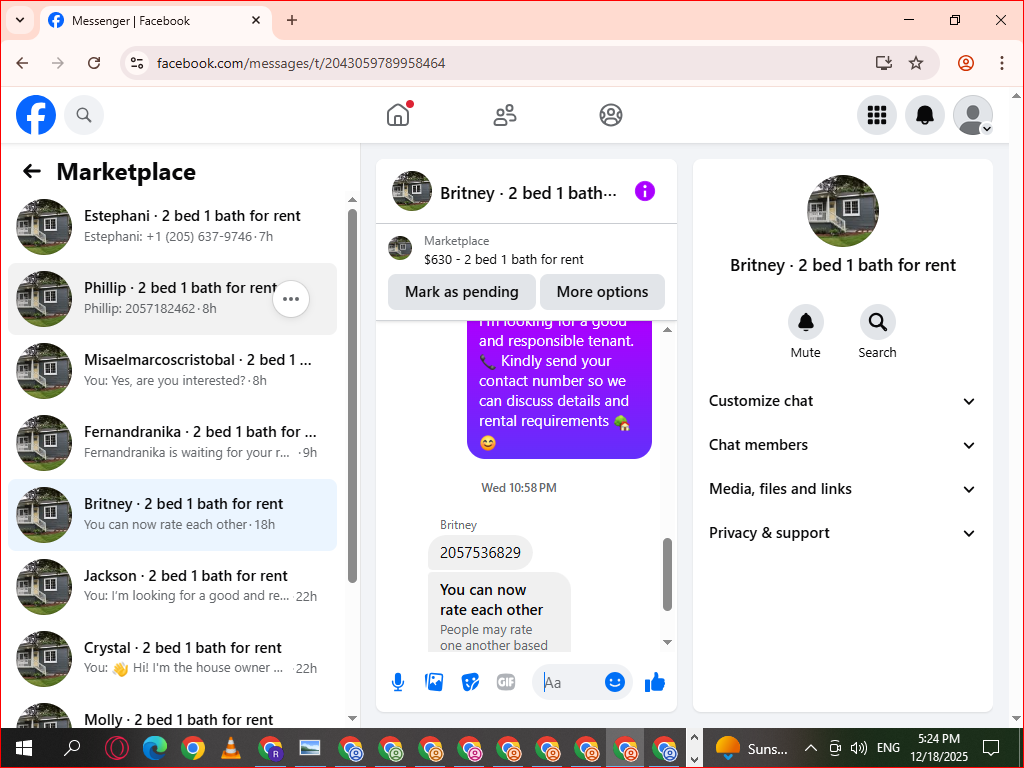This screenshot has height=768, width=1024.
Task: Show hidden system tray icons chevron
Action: click(810, 748)
